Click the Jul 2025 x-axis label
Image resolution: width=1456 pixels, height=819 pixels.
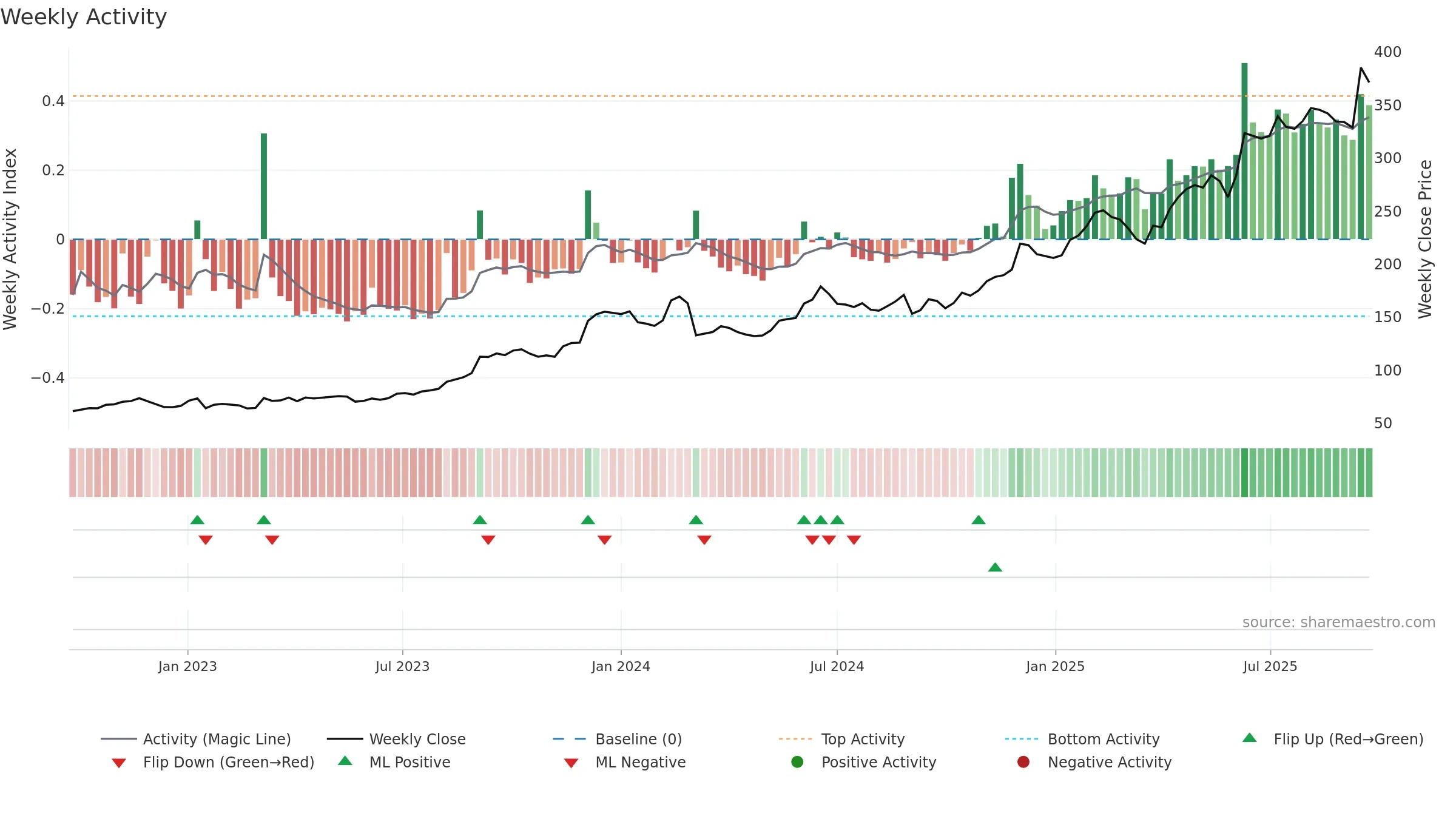pos(1270,666)
